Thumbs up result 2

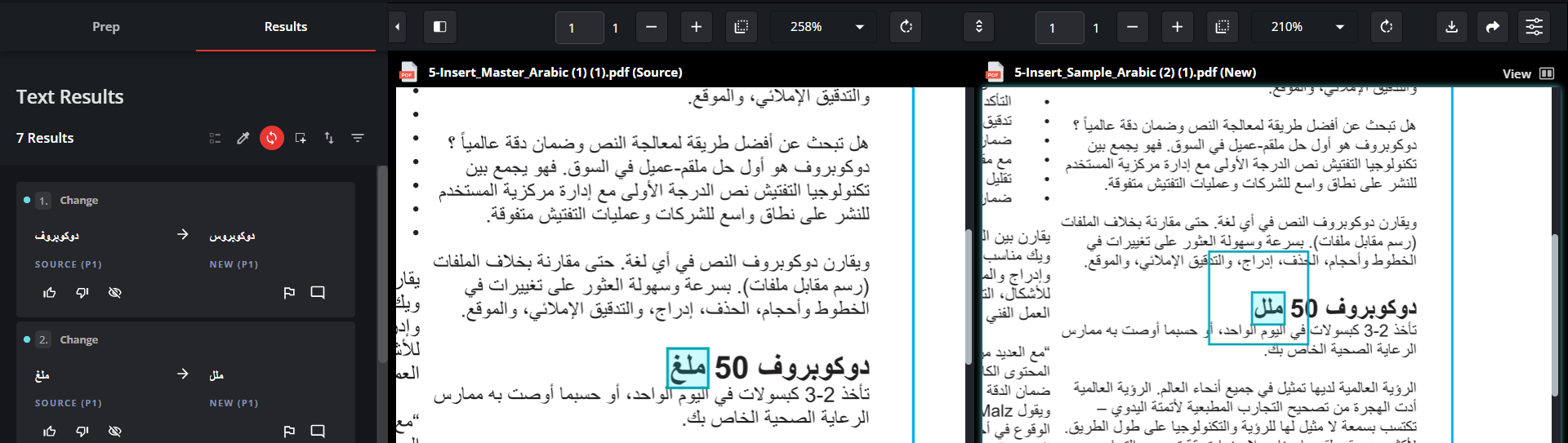[50, 431]
